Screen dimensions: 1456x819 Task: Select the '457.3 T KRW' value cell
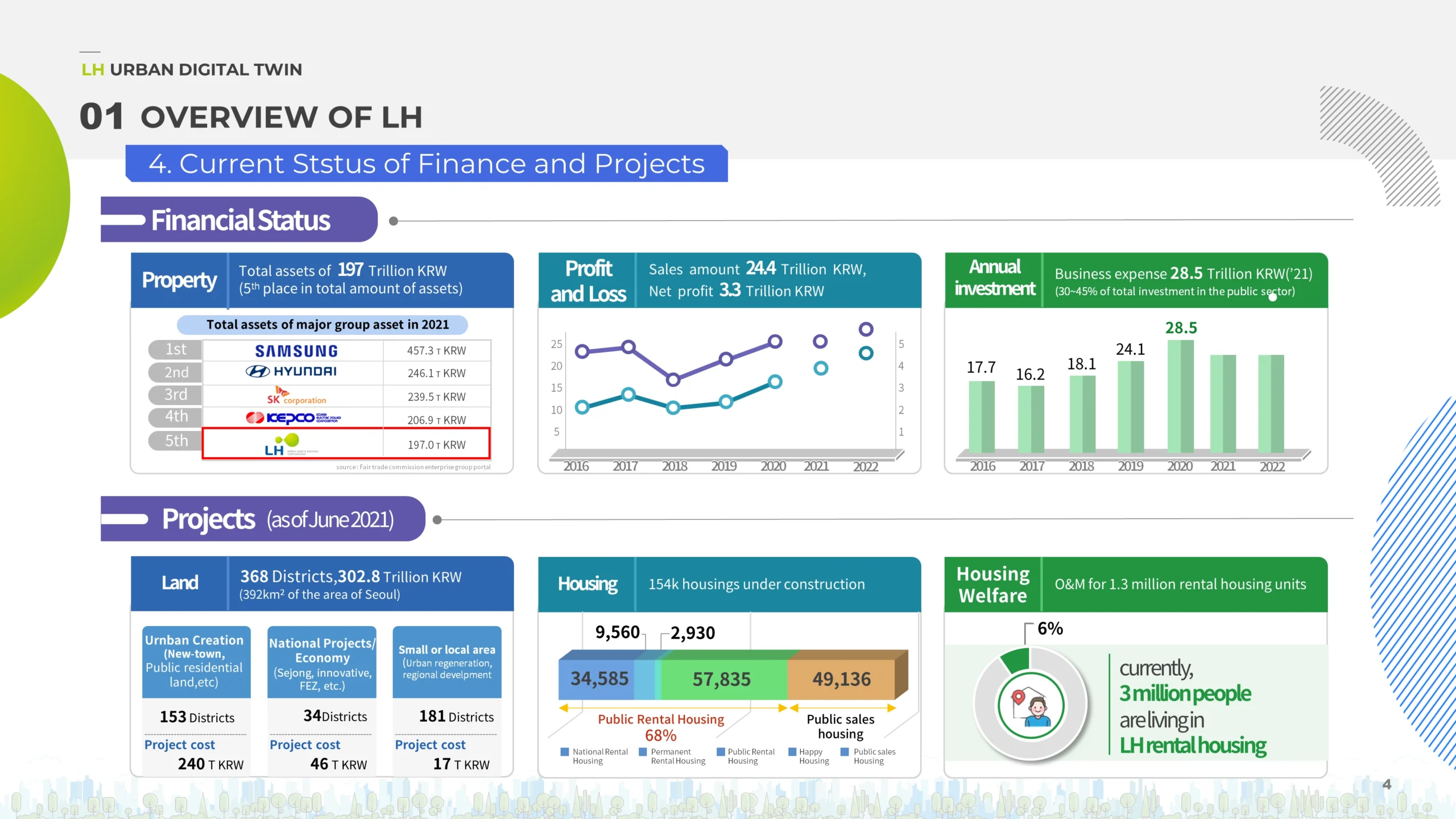437,351
